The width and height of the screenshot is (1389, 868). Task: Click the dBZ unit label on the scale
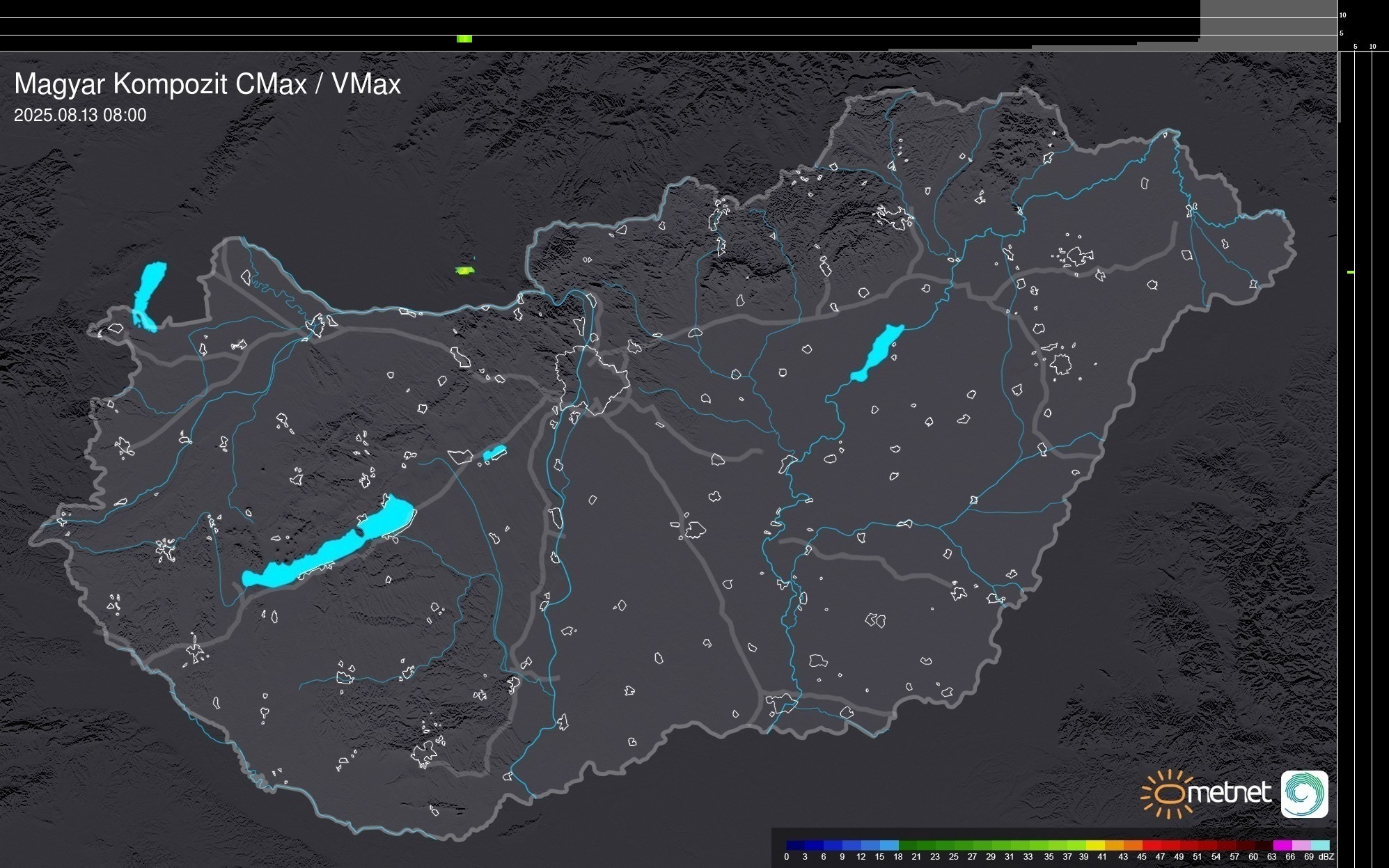[x=1326, y=857]
